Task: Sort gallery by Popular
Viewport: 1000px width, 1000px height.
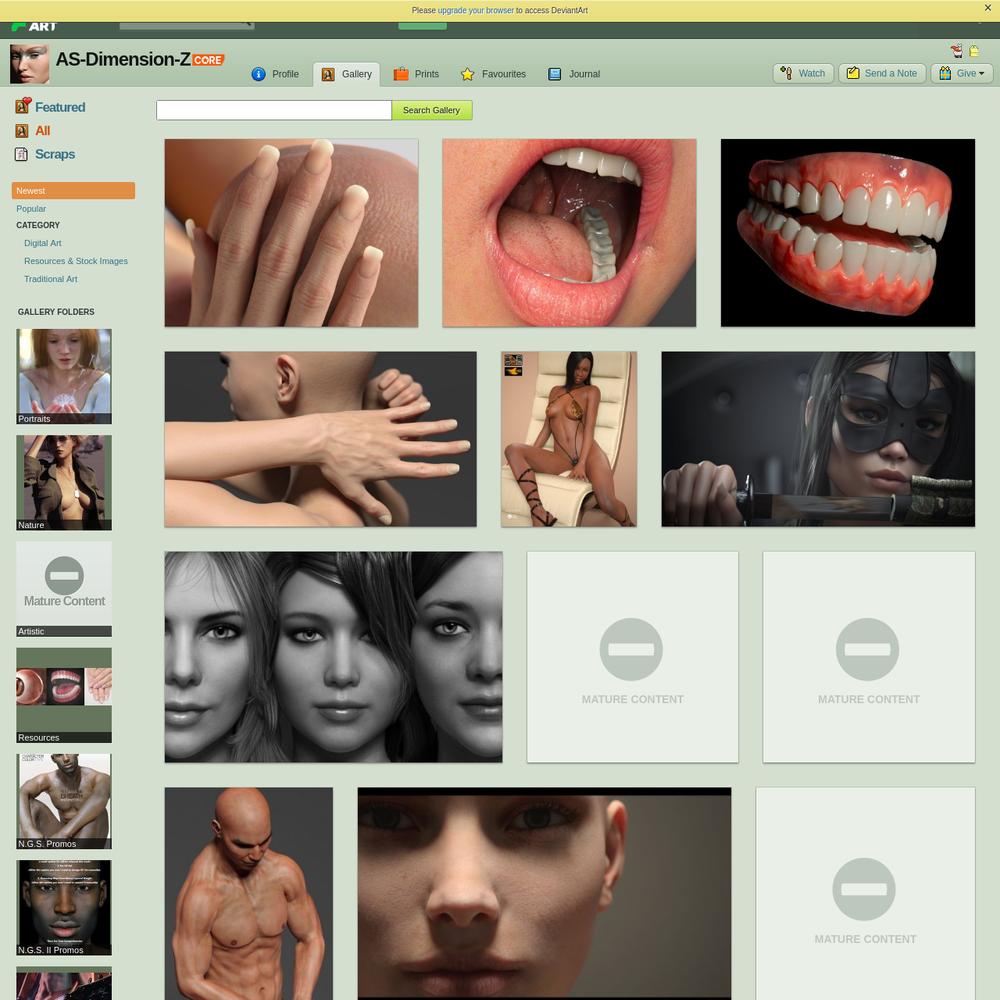Action: coord(31,209)
